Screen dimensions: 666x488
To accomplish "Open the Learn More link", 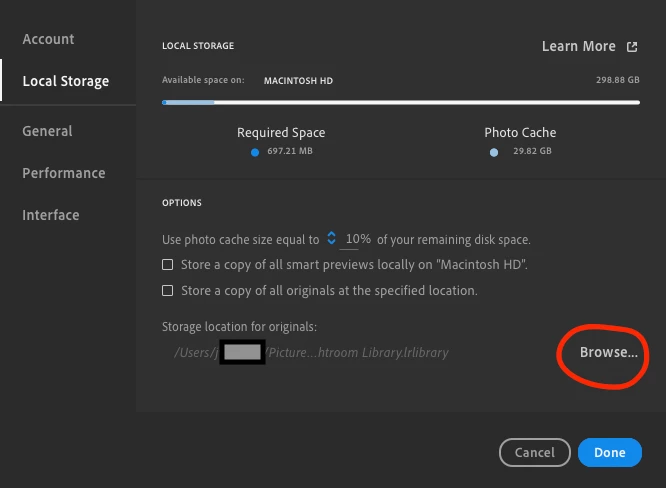I will coord(579,46).
